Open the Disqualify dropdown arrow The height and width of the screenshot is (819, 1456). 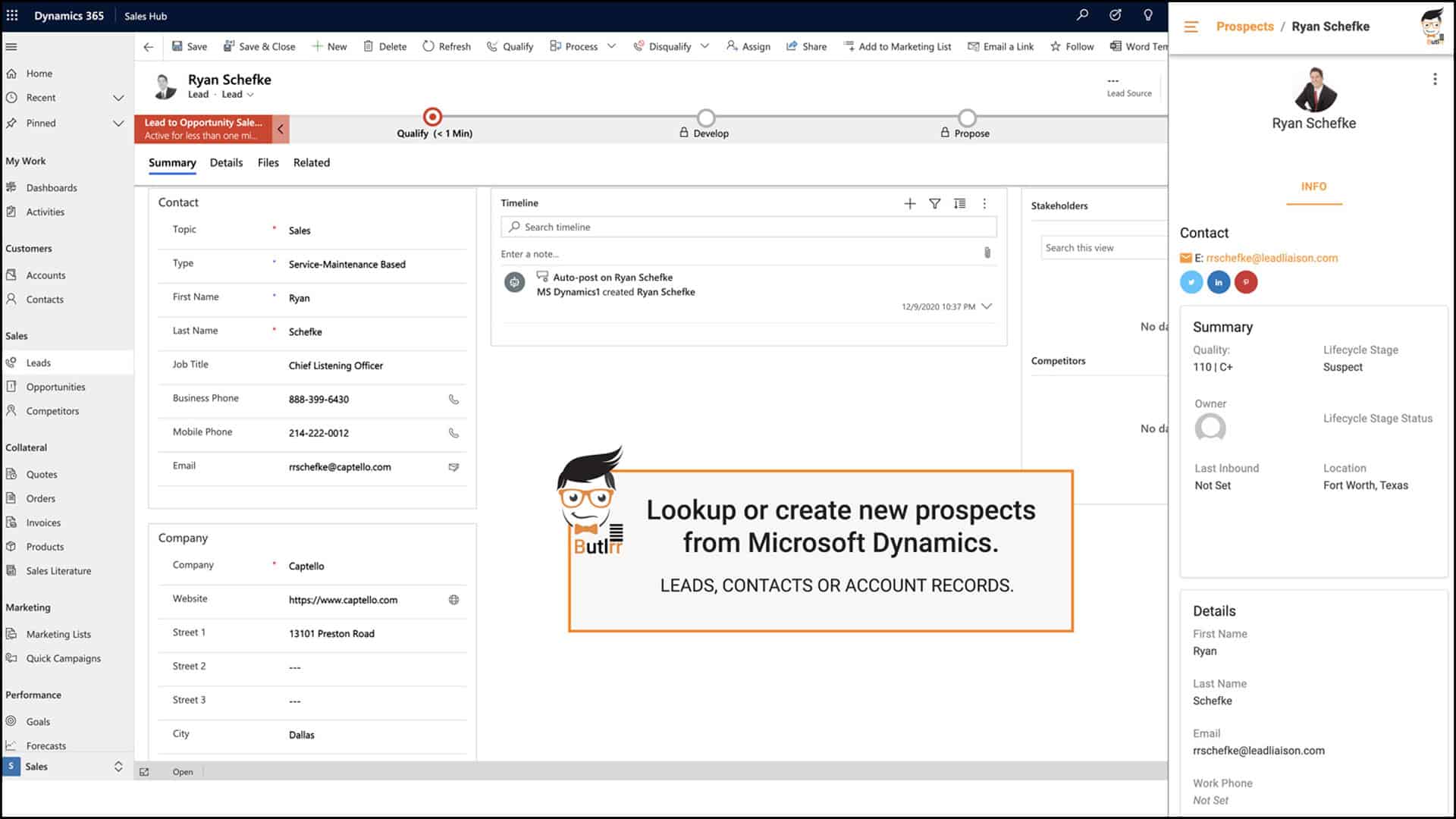[704, 46]
